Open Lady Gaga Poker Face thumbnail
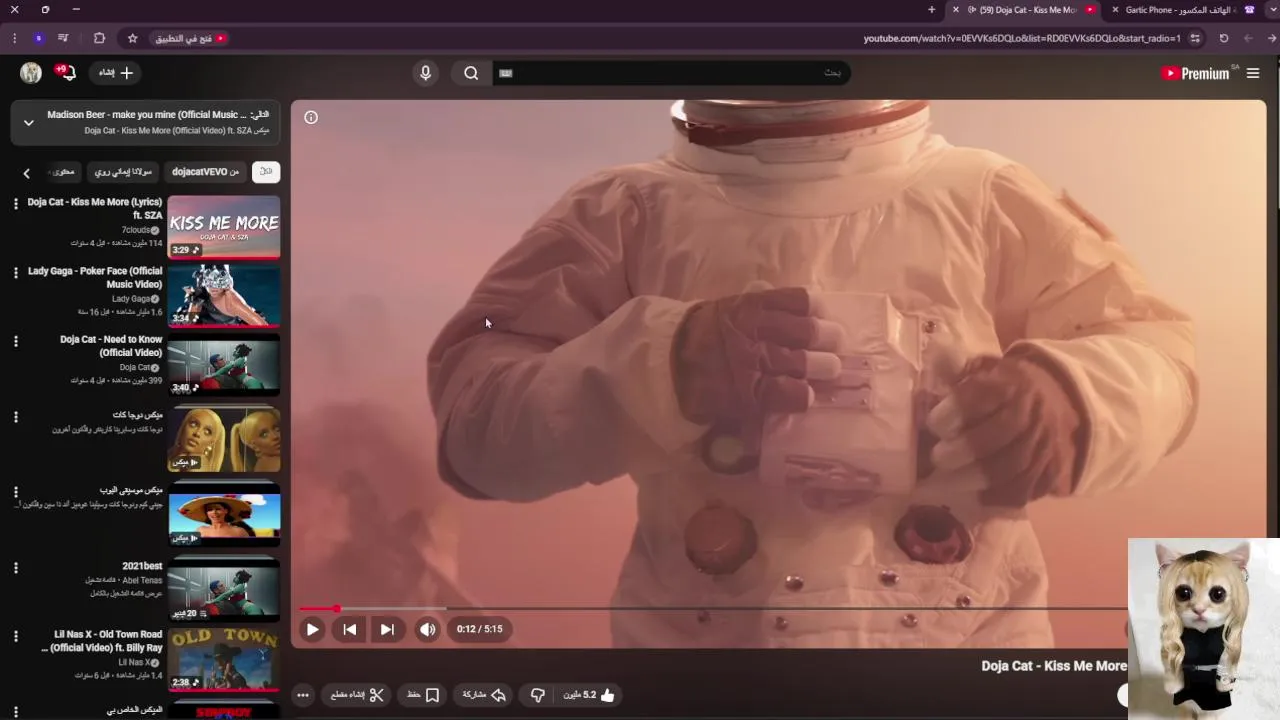Screen dimensions: 1280x720 point(224,295)
